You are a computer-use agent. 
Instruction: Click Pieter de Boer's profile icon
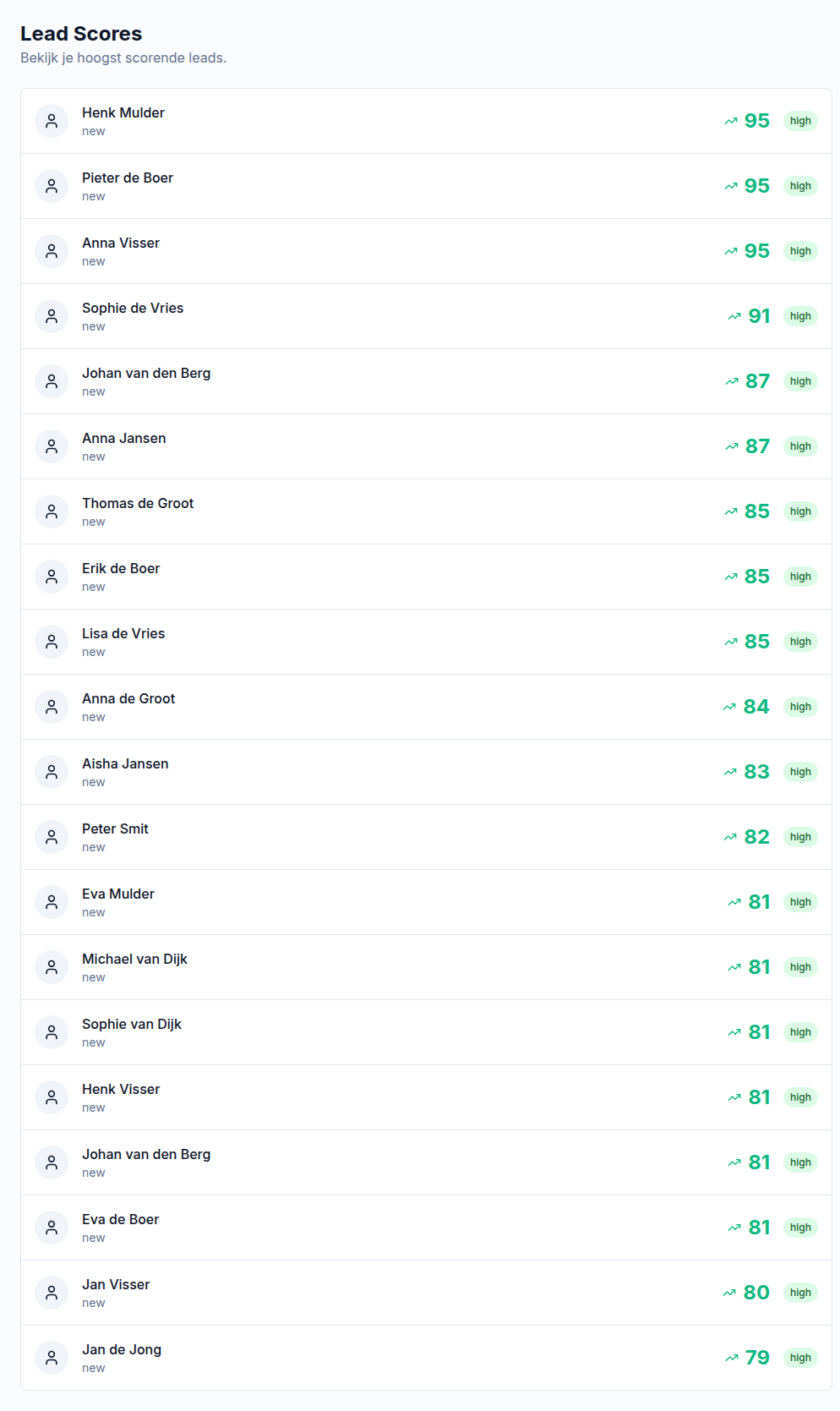pos(52,186)
